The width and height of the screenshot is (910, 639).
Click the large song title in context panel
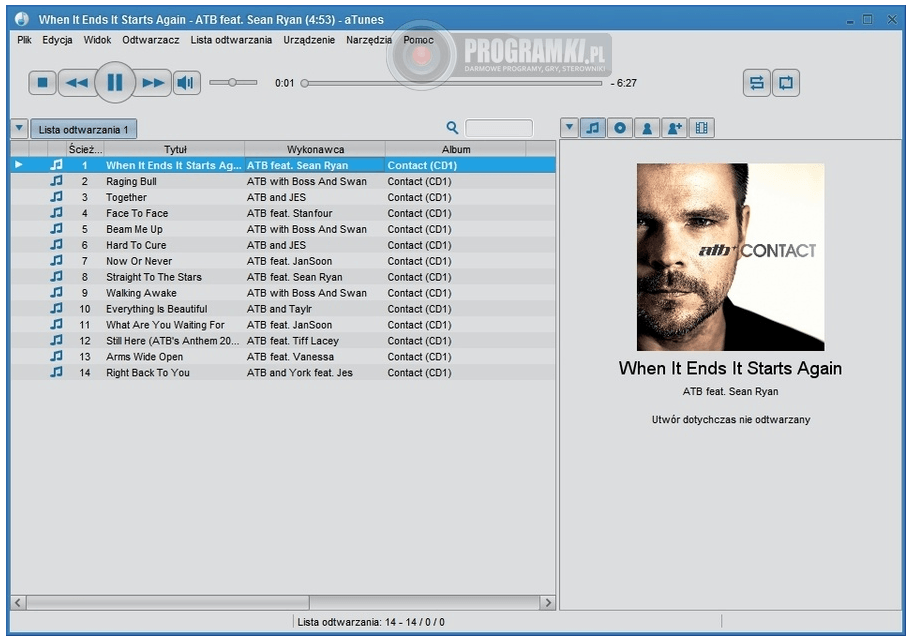pos(730,368)
